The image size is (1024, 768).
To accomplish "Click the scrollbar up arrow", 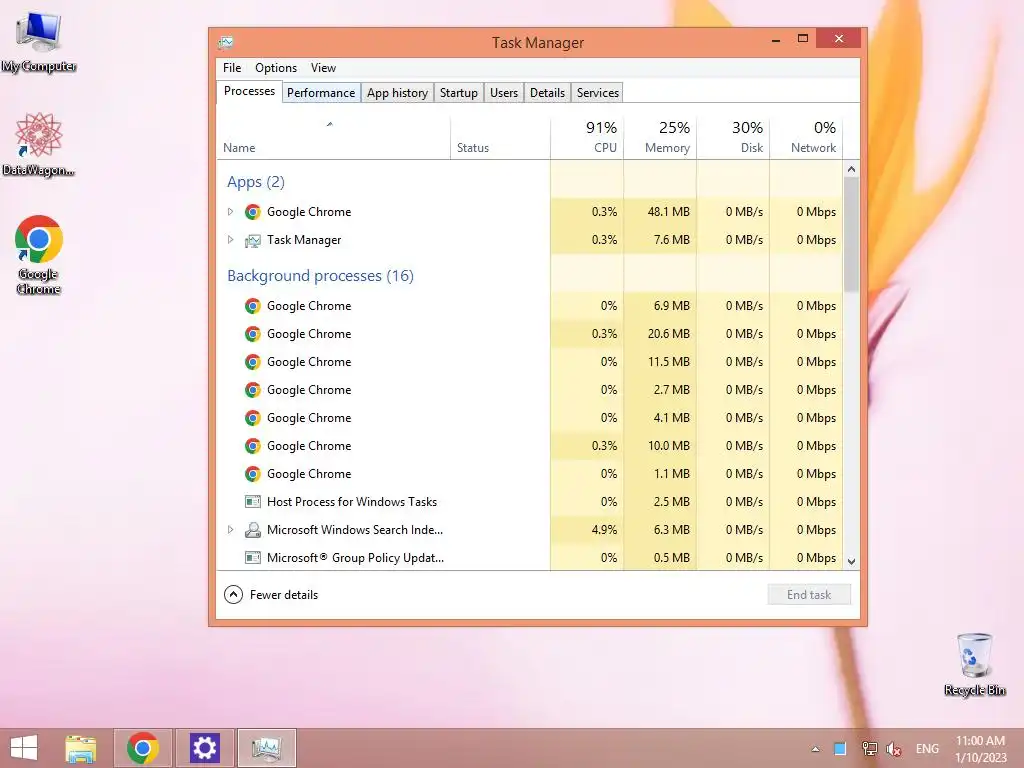I will click(851, 169).
